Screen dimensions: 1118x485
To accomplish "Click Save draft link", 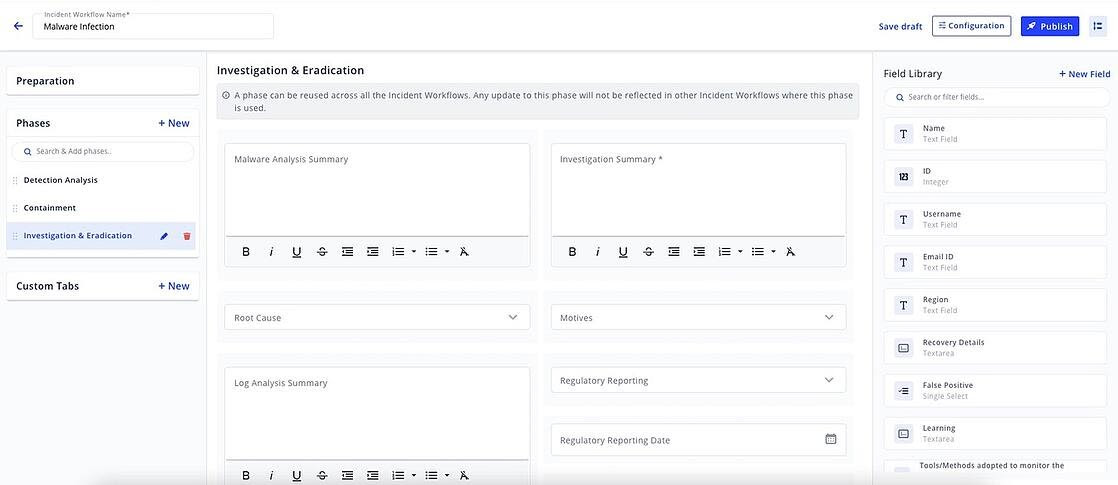I will [x=900, y=26].
